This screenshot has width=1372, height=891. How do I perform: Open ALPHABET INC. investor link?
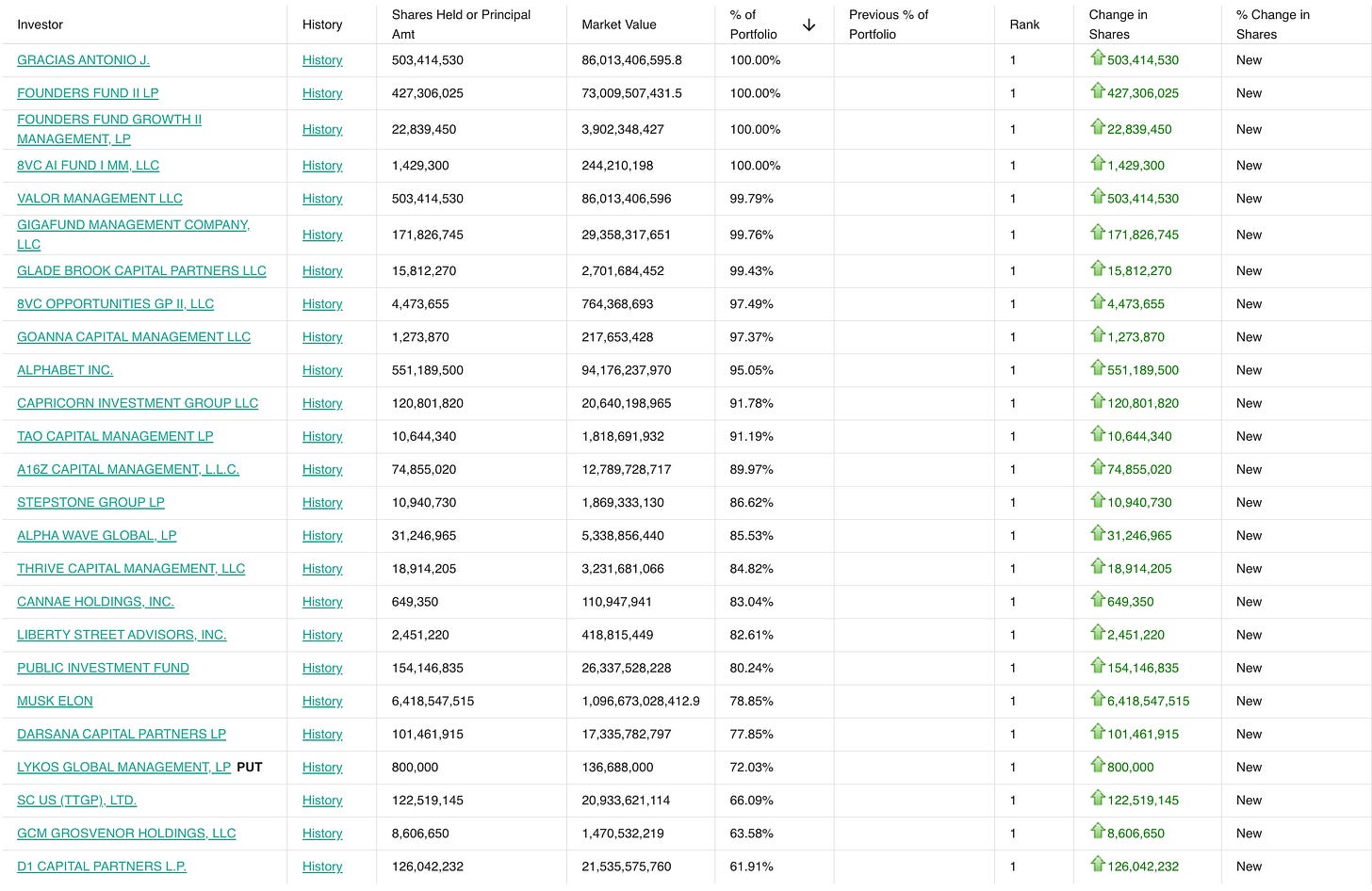(x=65, y=370)
